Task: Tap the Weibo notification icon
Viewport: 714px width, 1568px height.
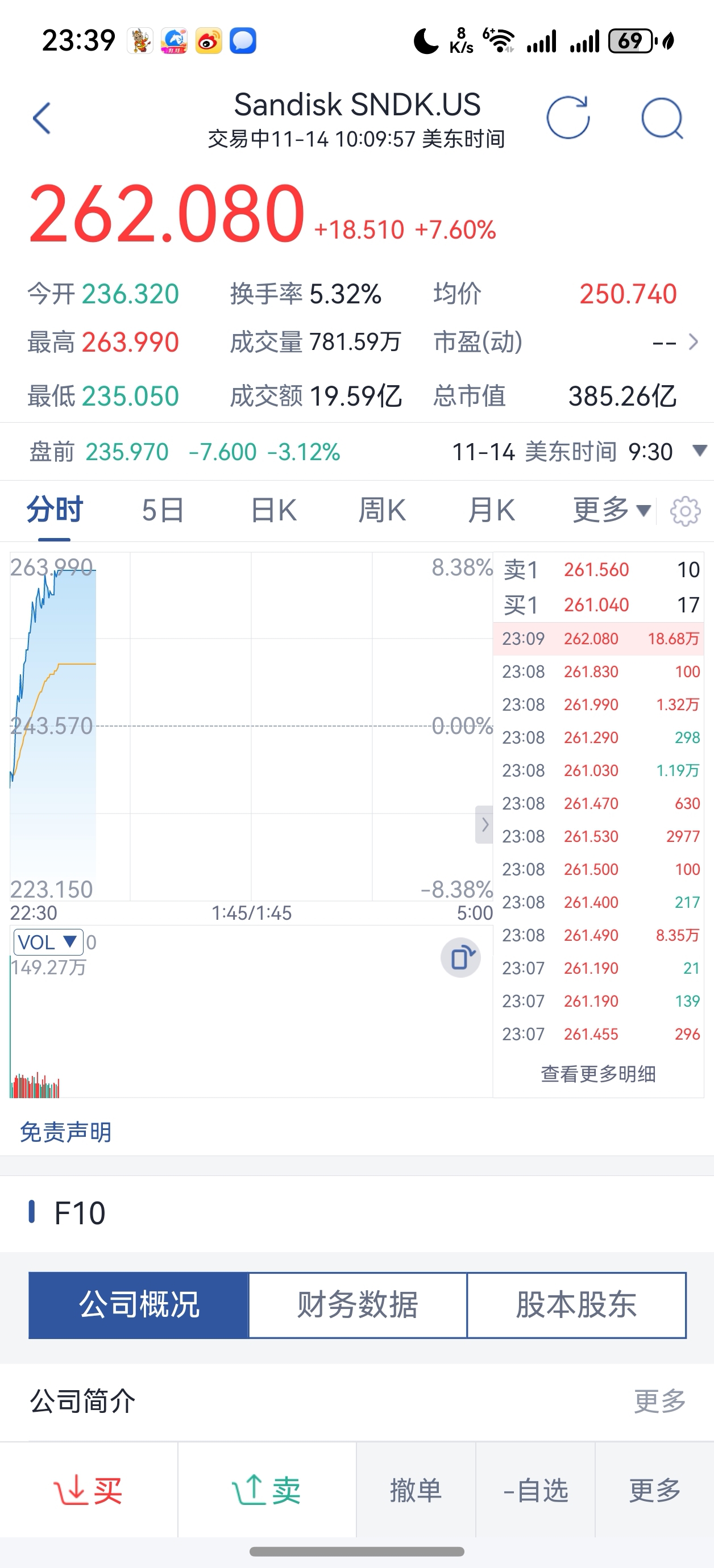Action: pyautogui.click(x=209, y=41)
